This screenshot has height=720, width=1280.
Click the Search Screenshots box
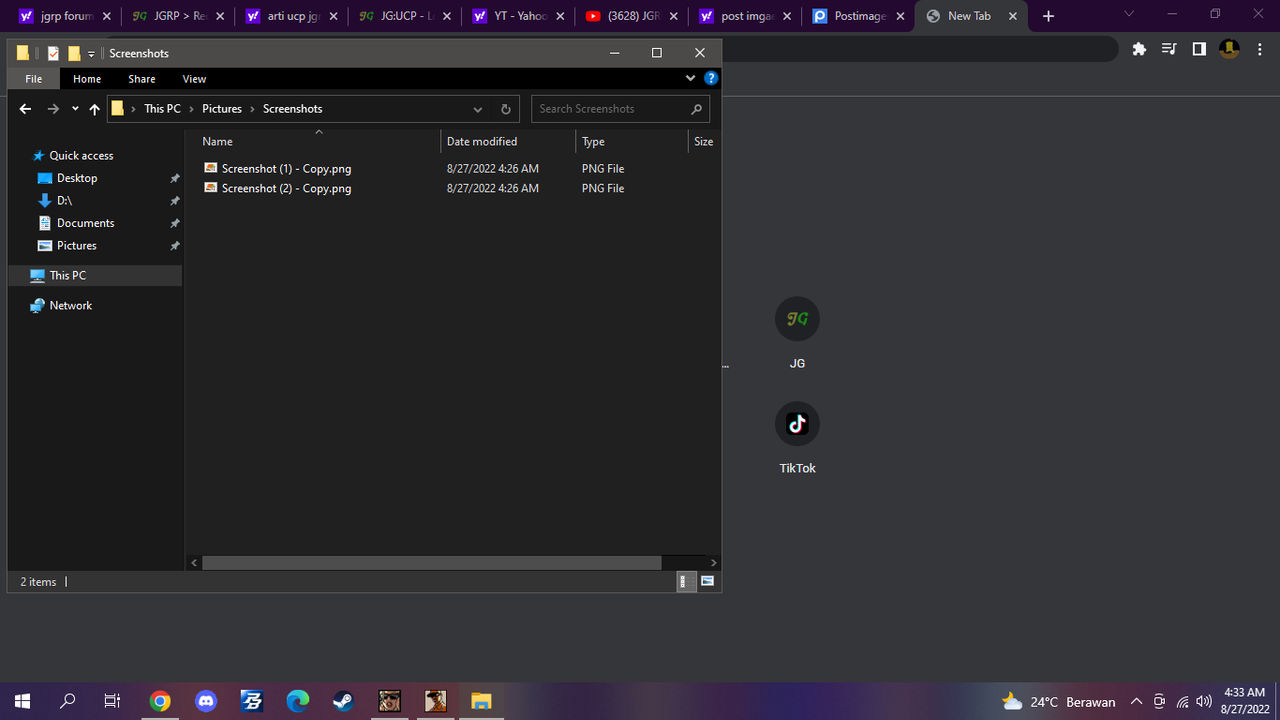point(620,109)
